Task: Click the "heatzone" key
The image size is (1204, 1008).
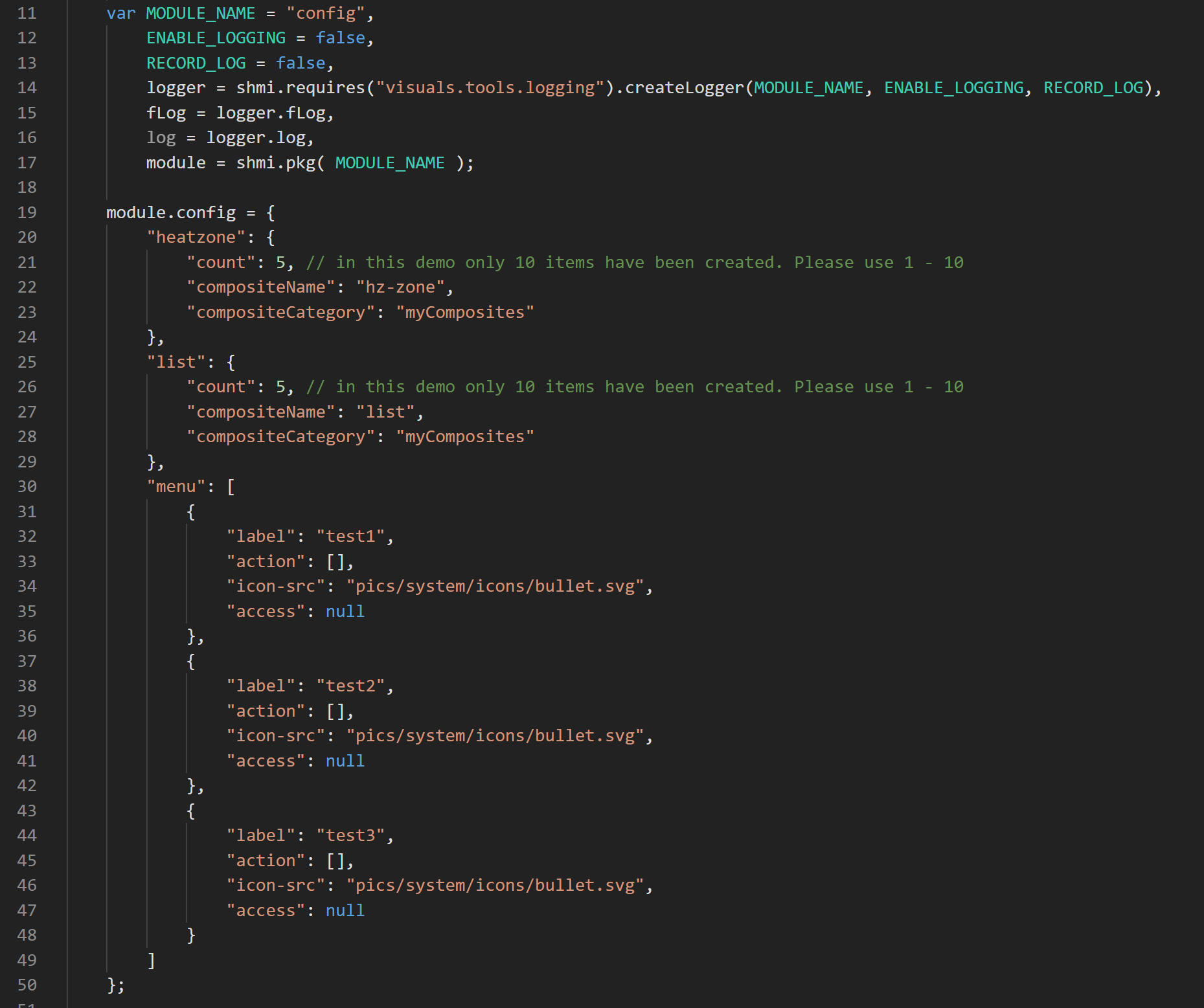Action: click(x=196, y=237)
